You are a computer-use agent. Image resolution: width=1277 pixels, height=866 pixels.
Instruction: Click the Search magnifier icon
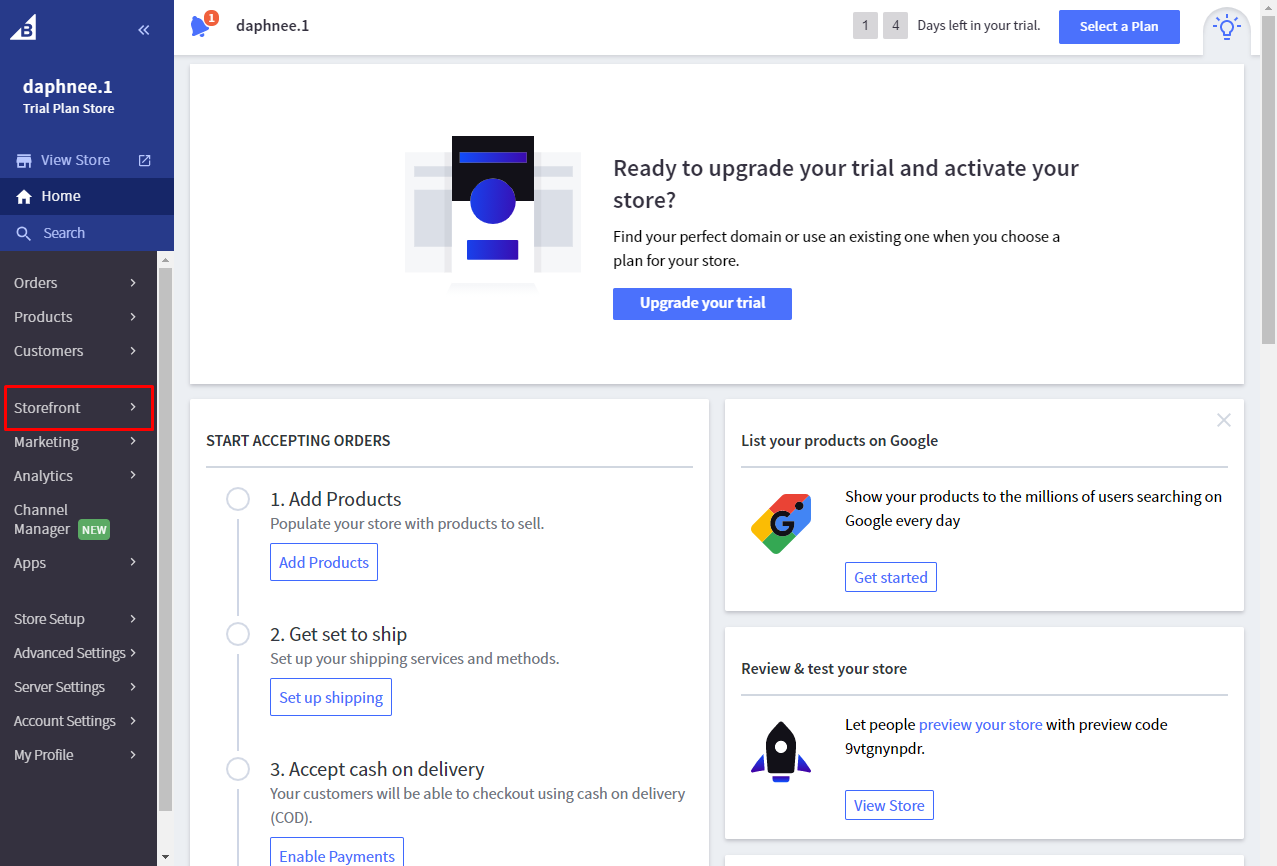pos(24,234)
